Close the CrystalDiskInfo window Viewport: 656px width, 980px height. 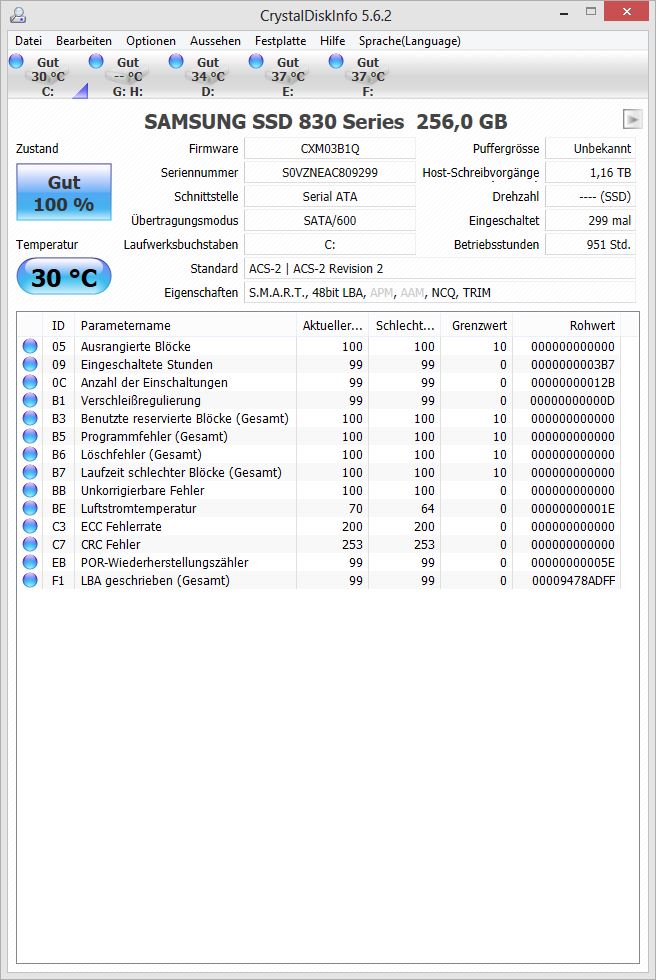tap(627, 12)
